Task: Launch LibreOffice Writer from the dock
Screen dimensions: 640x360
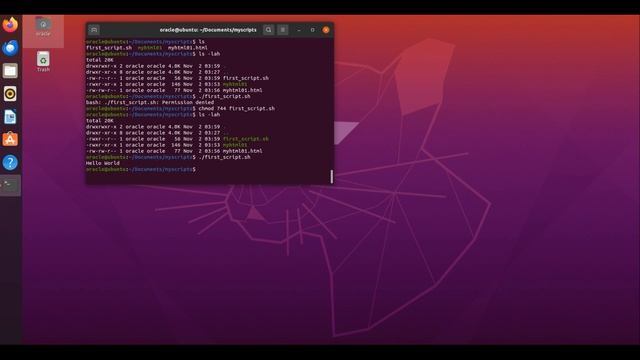Action: [10, 117]
